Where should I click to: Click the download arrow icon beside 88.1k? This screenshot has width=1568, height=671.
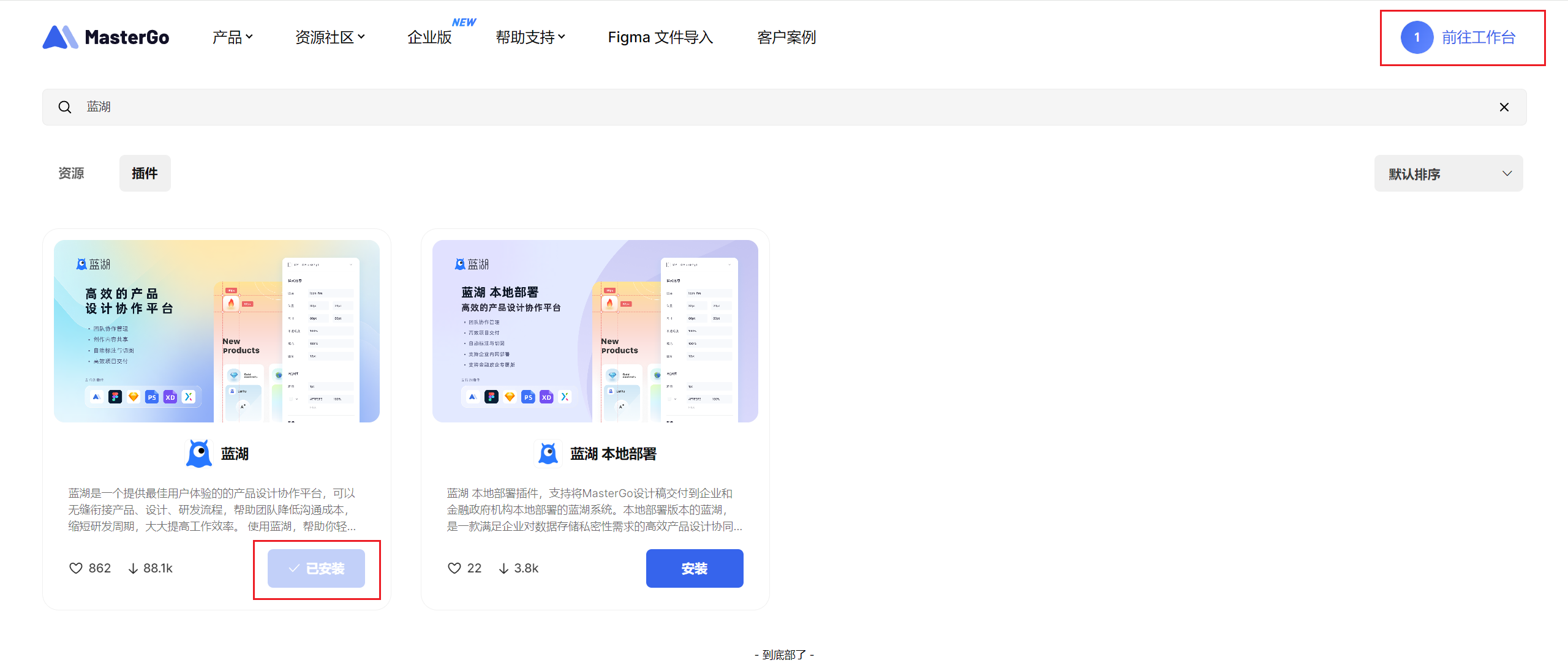coord(133,568)
